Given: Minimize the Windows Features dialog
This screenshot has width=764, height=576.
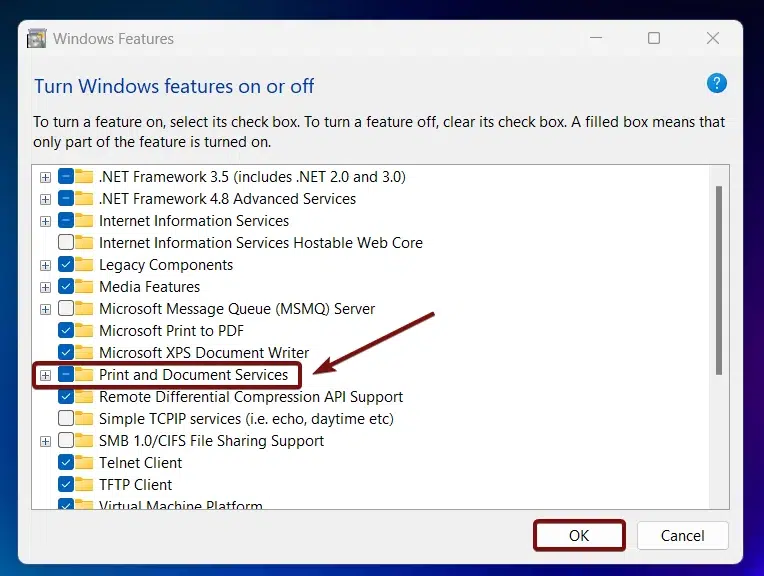Looking at the screenshot, I should click(x=596, y=38).
